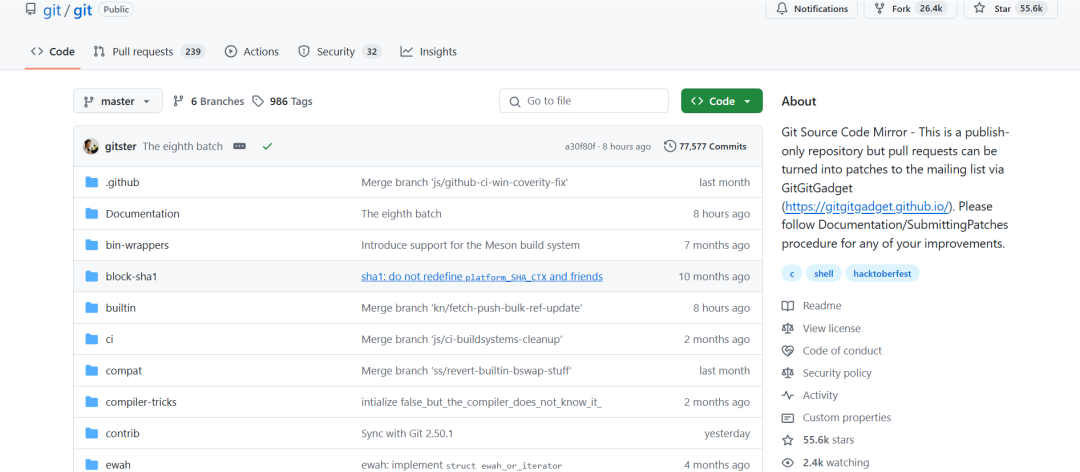This screenshot has height=472, width=1080.
Task: Open 'Introduce support for the Meson build system' message
Action: pos(470,245)
